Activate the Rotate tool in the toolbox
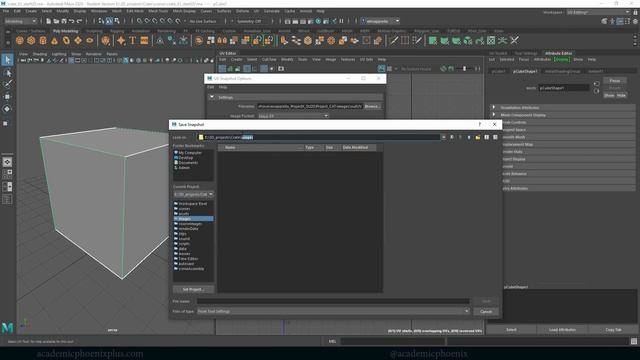The width and height of the screenshot is (640, 360). (7, 109)
